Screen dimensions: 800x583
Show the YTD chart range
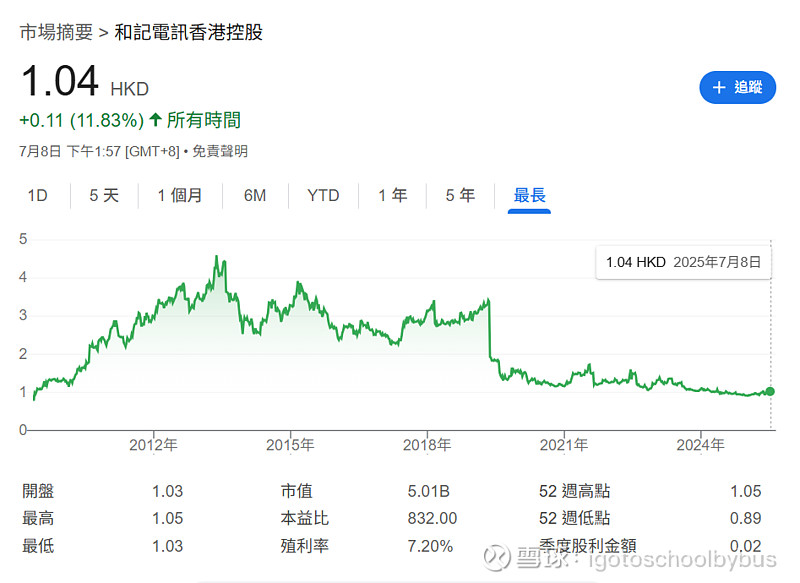(x=323, y=195)
